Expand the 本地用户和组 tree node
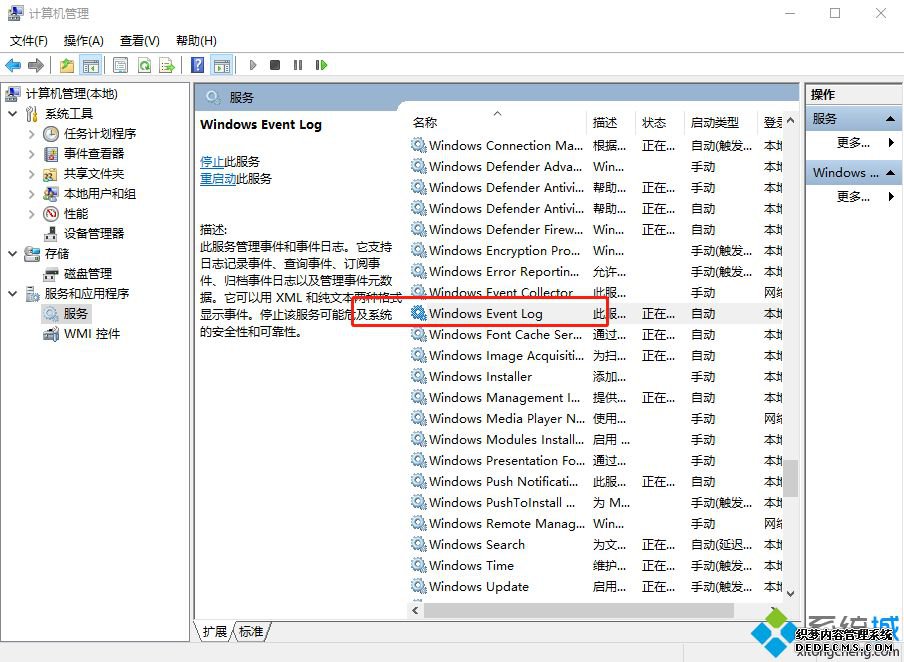The image size is (904, 662). (x=32, y=194)
